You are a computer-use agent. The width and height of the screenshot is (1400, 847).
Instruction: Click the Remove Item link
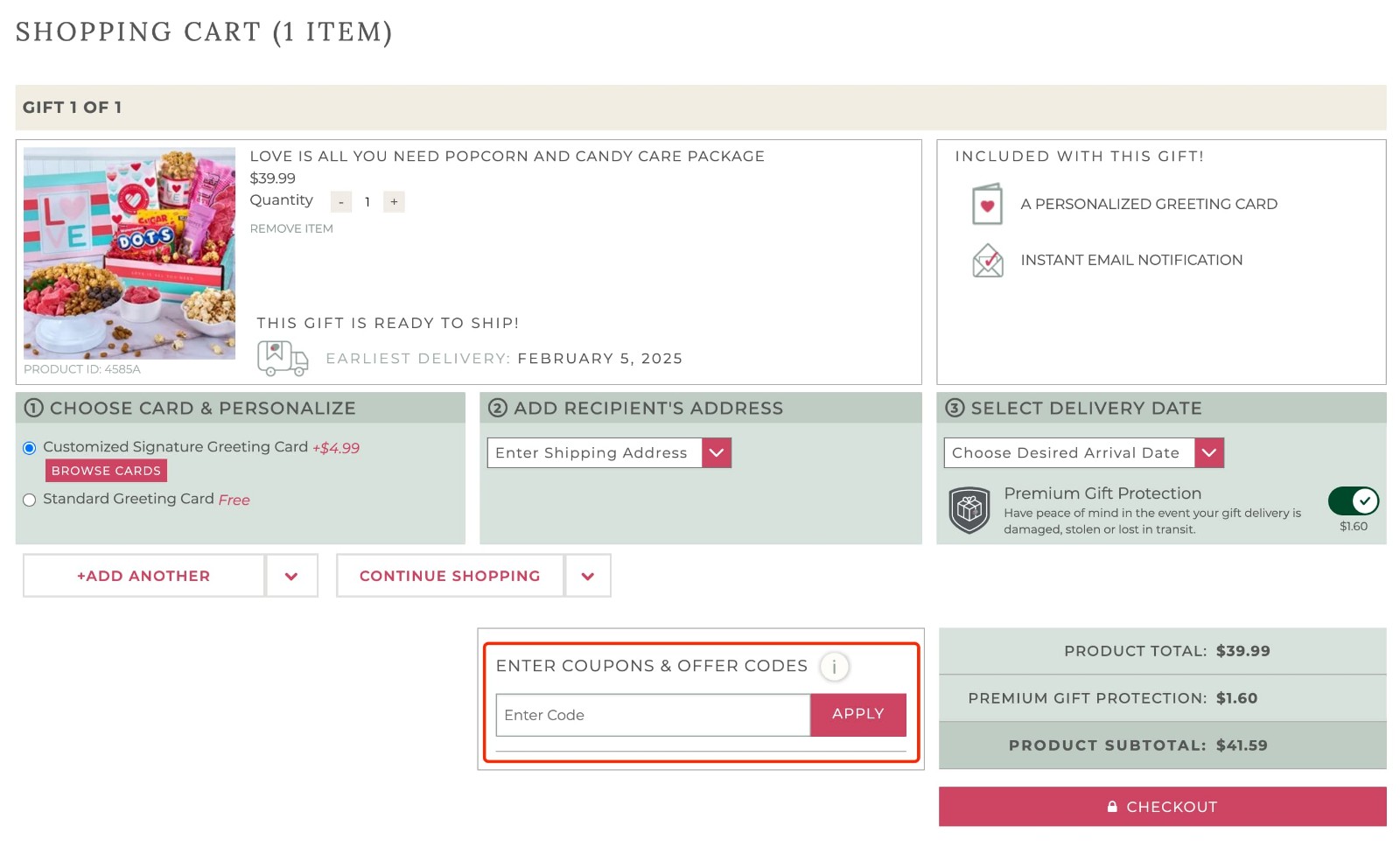pos(291,228)
